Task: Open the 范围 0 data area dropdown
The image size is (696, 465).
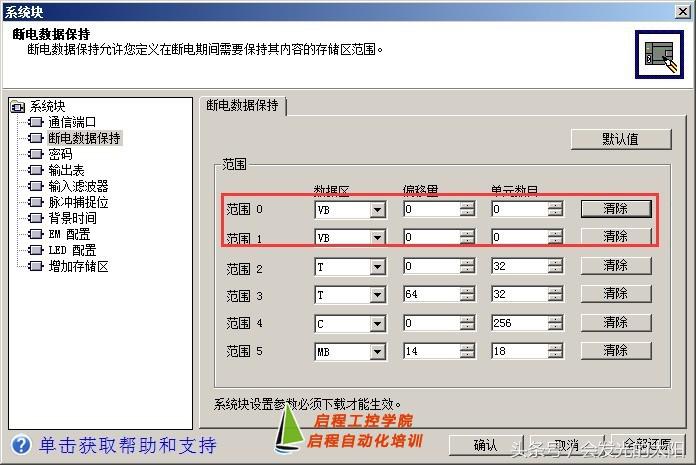Action: click(x=377, y=209)
